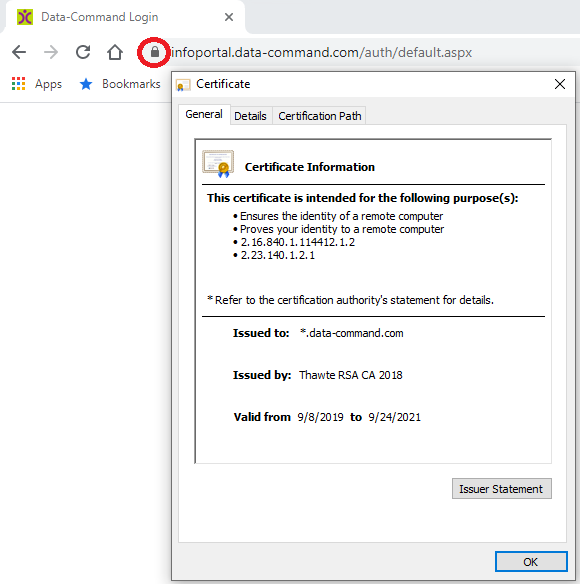
Task: Select 'Proves your identity to a remote computer'
Action: pos(342,229)
